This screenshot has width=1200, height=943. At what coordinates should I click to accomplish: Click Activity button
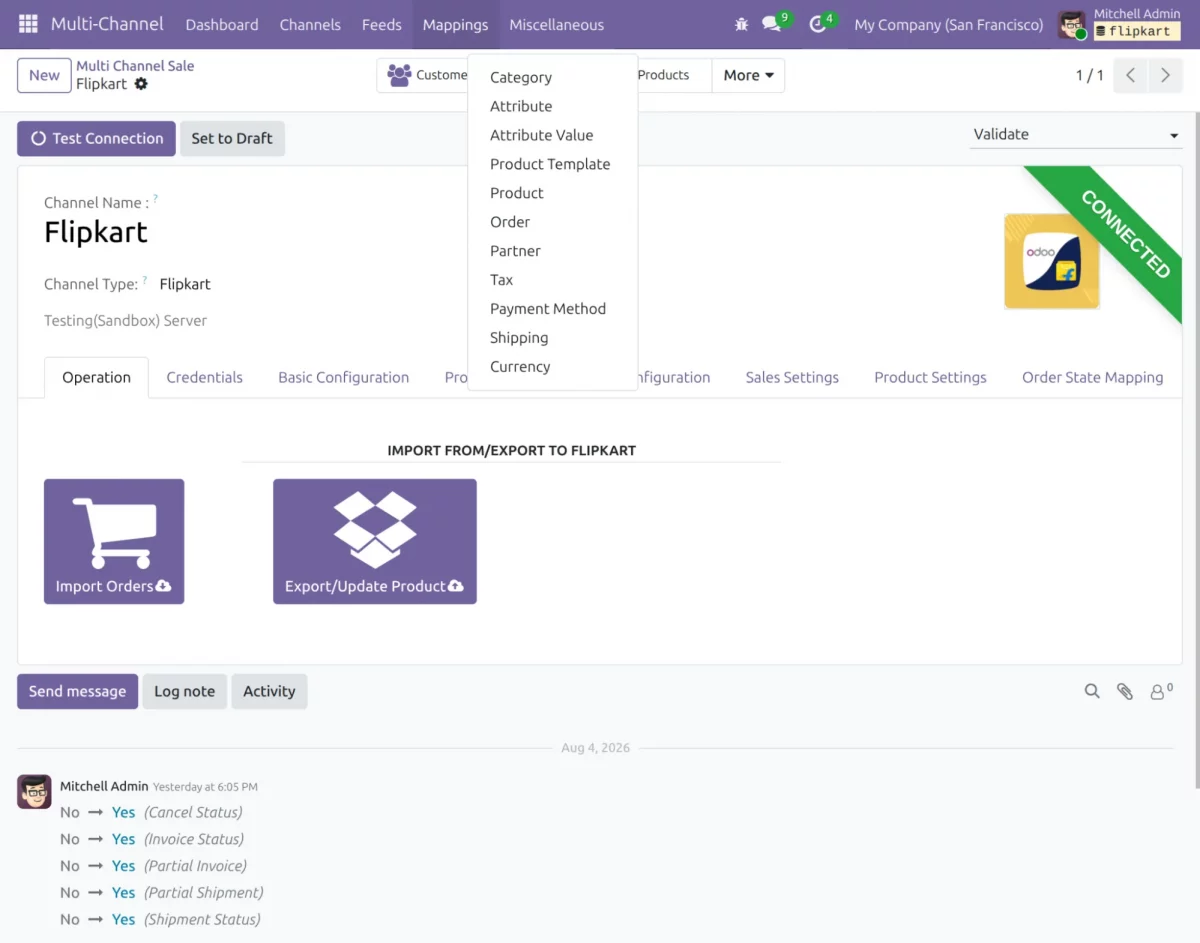coord(269,691)
